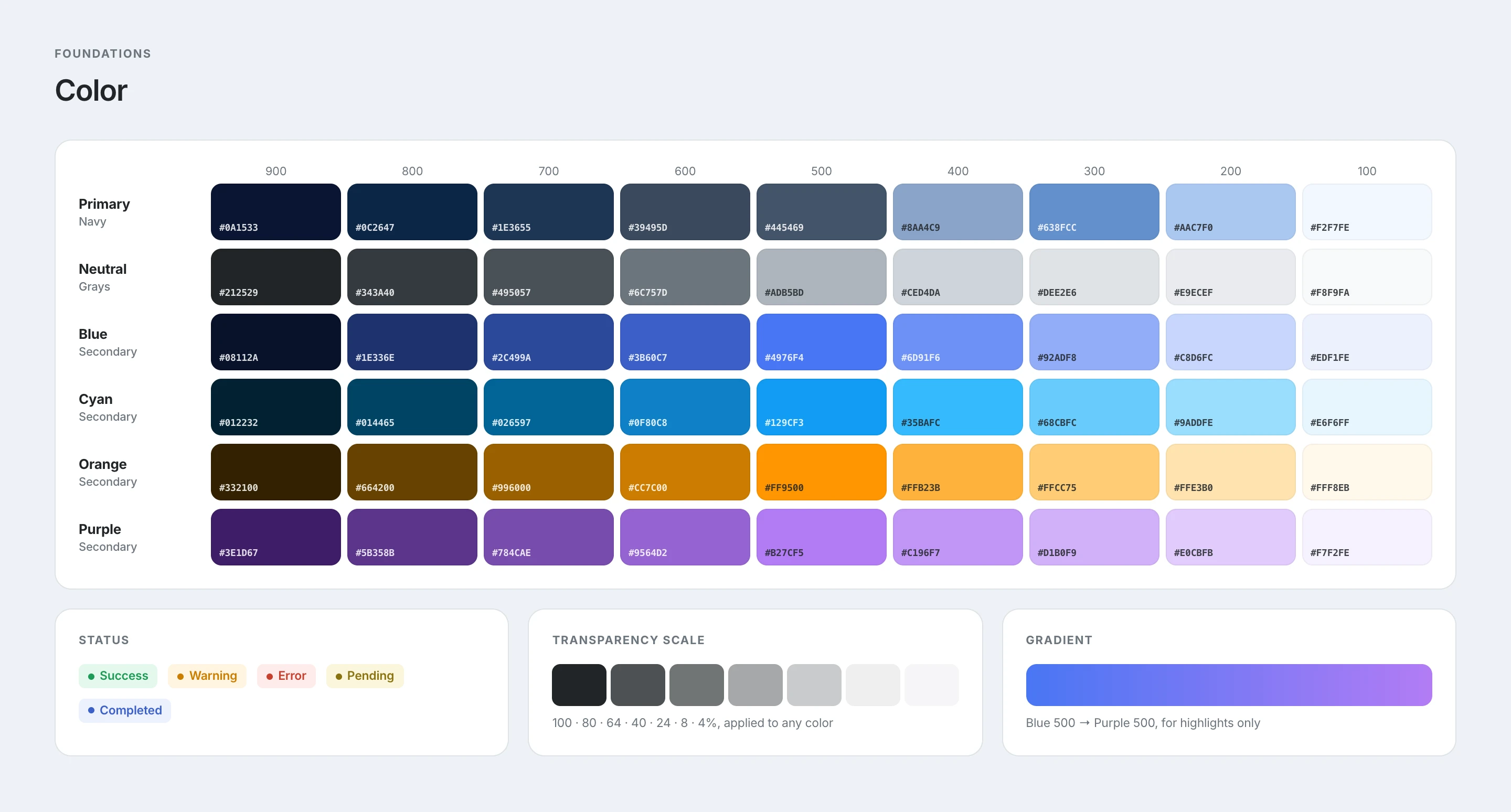
Task: Select the Warning status badge
Action: click(207, 676)
